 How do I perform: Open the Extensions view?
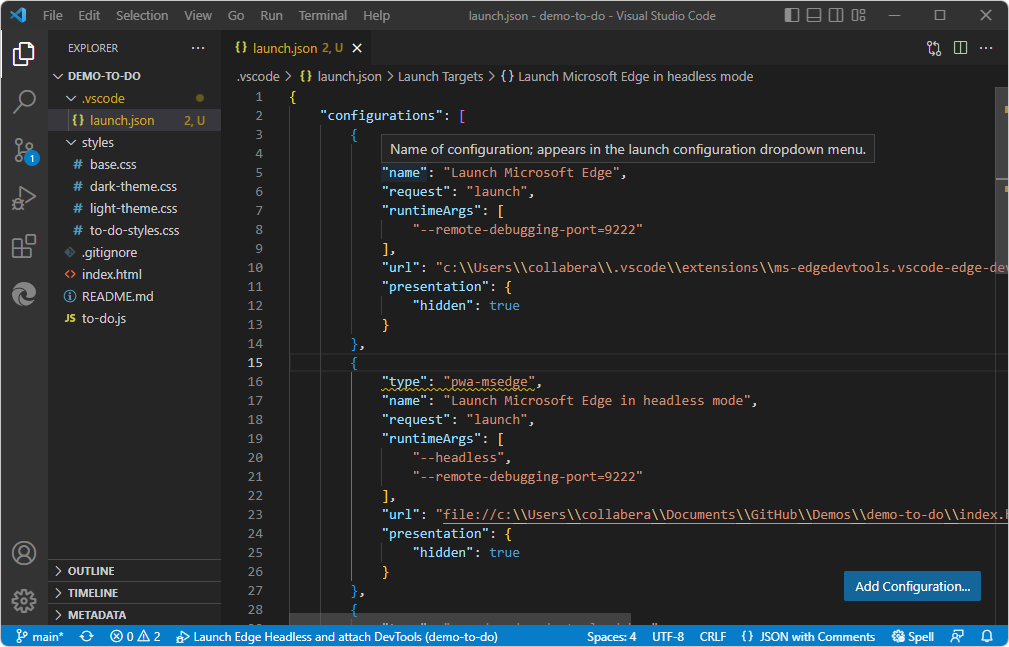[x=23, y=246]
